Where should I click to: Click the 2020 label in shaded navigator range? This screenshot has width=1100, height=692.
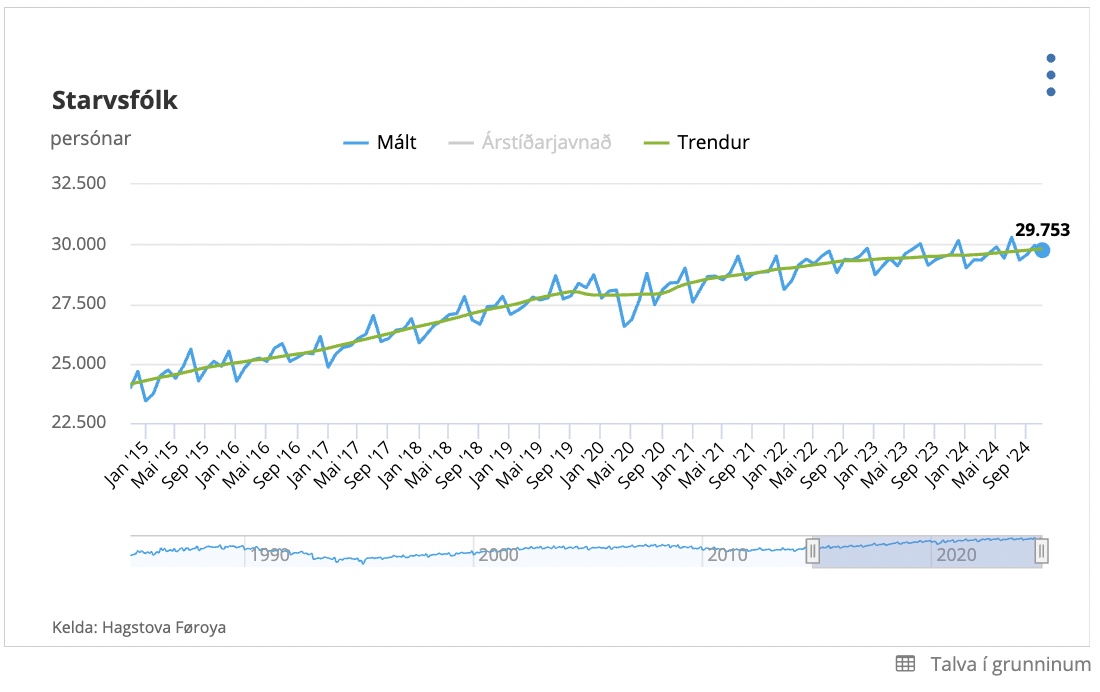pyautogui.click(x=955, y=555)
